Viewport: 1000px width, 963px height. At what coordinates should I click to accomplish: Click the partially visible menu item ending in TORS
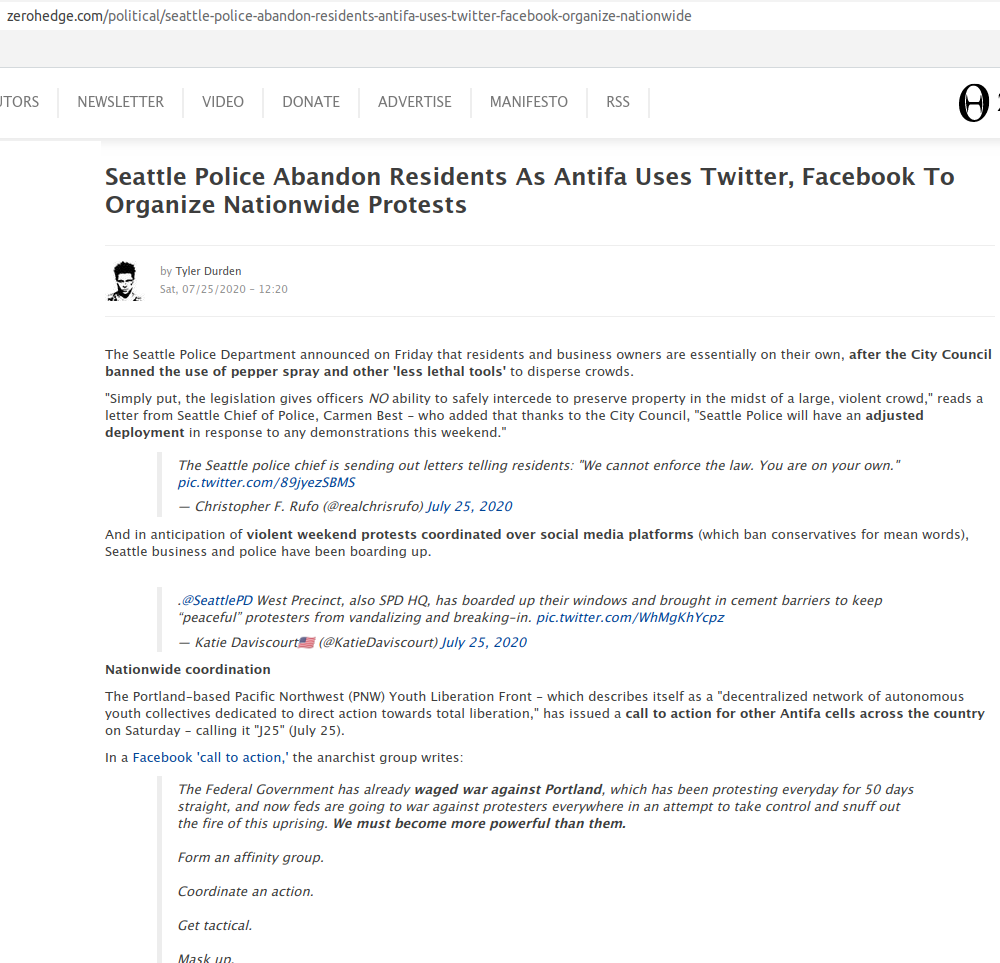point(19,102)
